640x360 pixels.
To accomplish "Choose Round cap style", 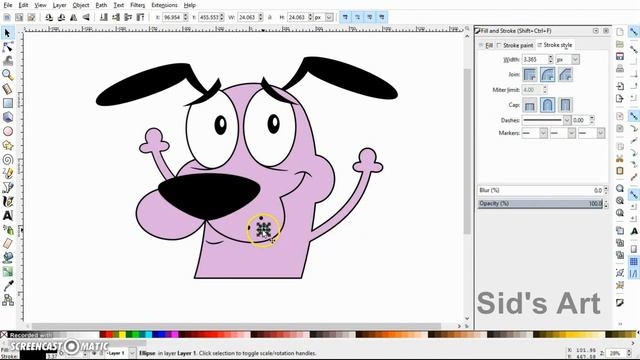I will click(547, 105).
